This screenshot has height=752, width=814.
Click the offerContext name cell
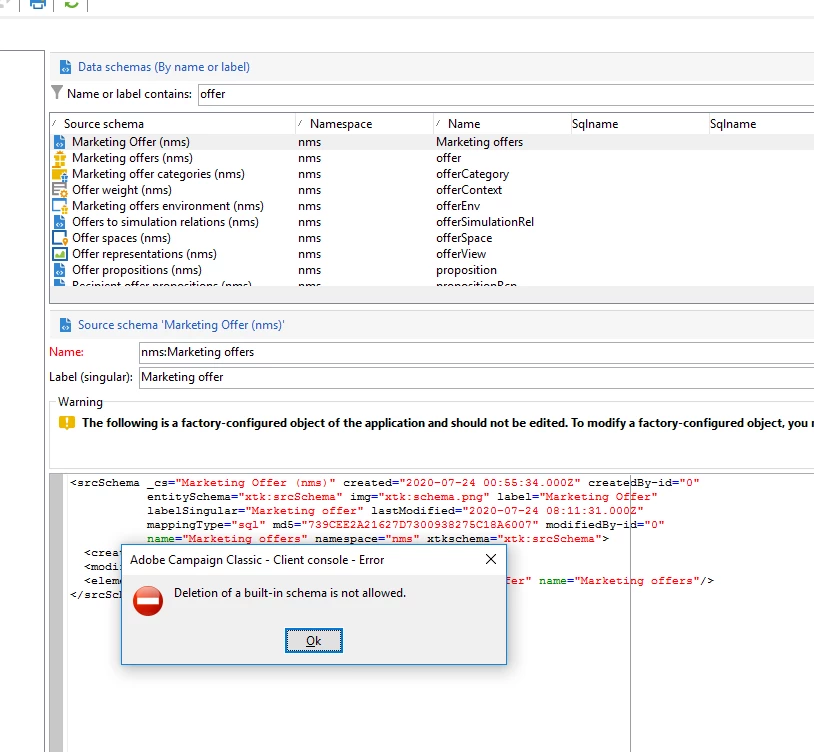469,190
